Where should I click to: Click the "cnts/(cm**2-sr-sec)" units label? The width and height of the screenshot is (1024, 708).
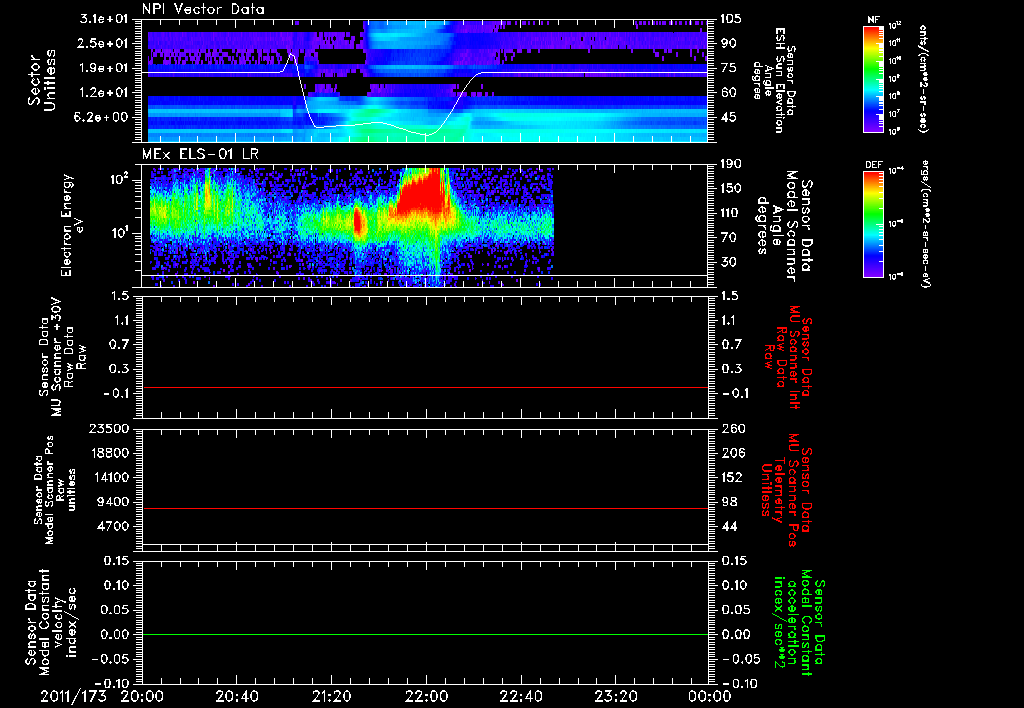pos(923,79)
